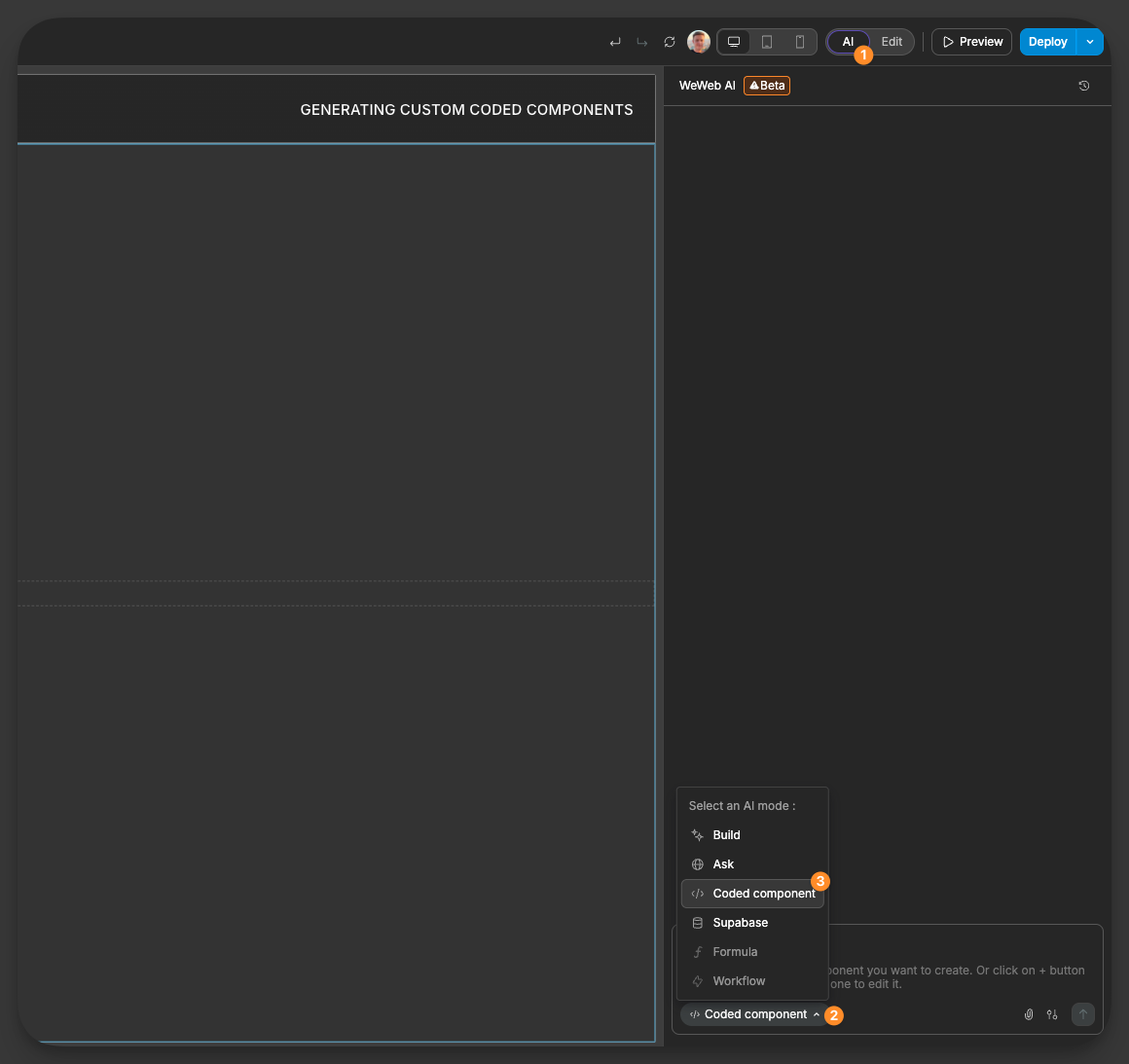Click the paperclip attachment icon

(x=1029, y=1014)
